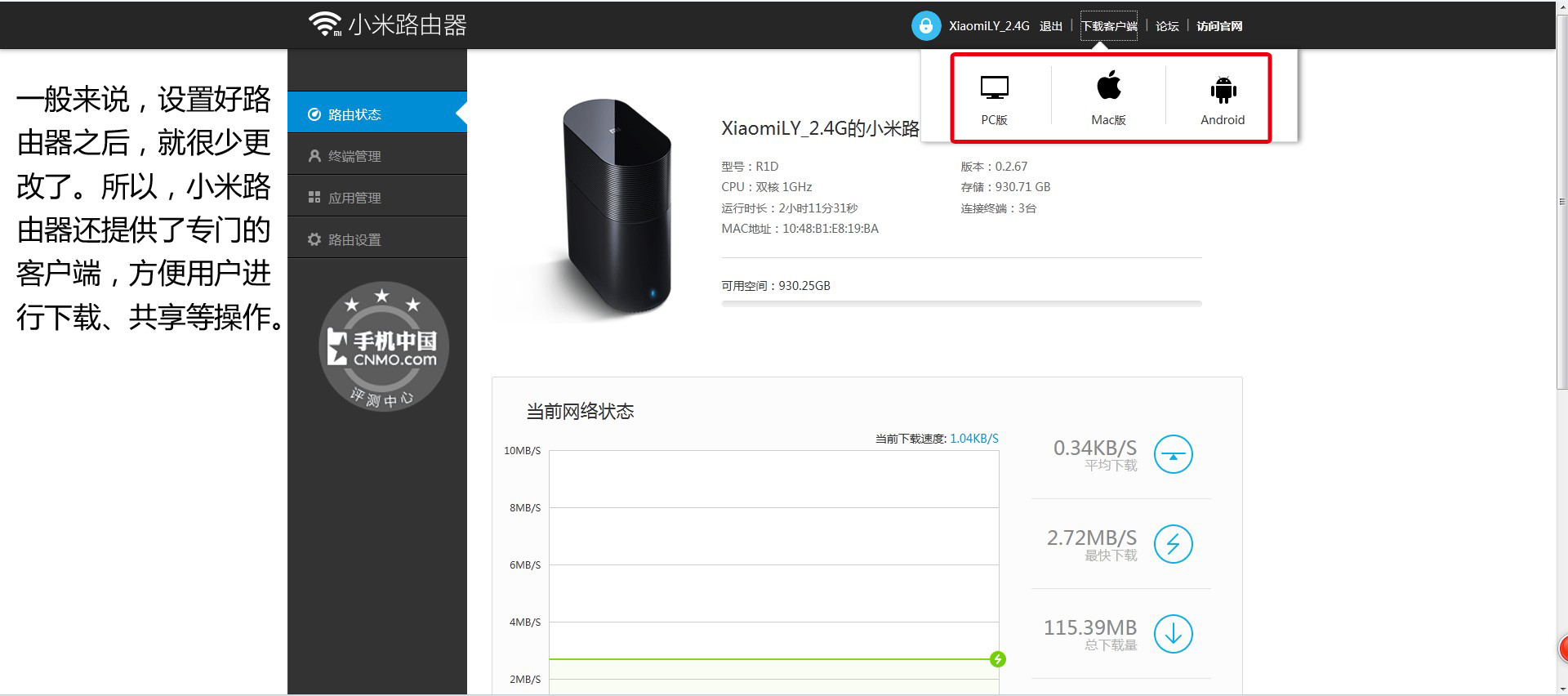Image resolution: width=1568 pixels, height=696 pixels.
Task: Click the 应用管理 grid icon
Action: 314,198
